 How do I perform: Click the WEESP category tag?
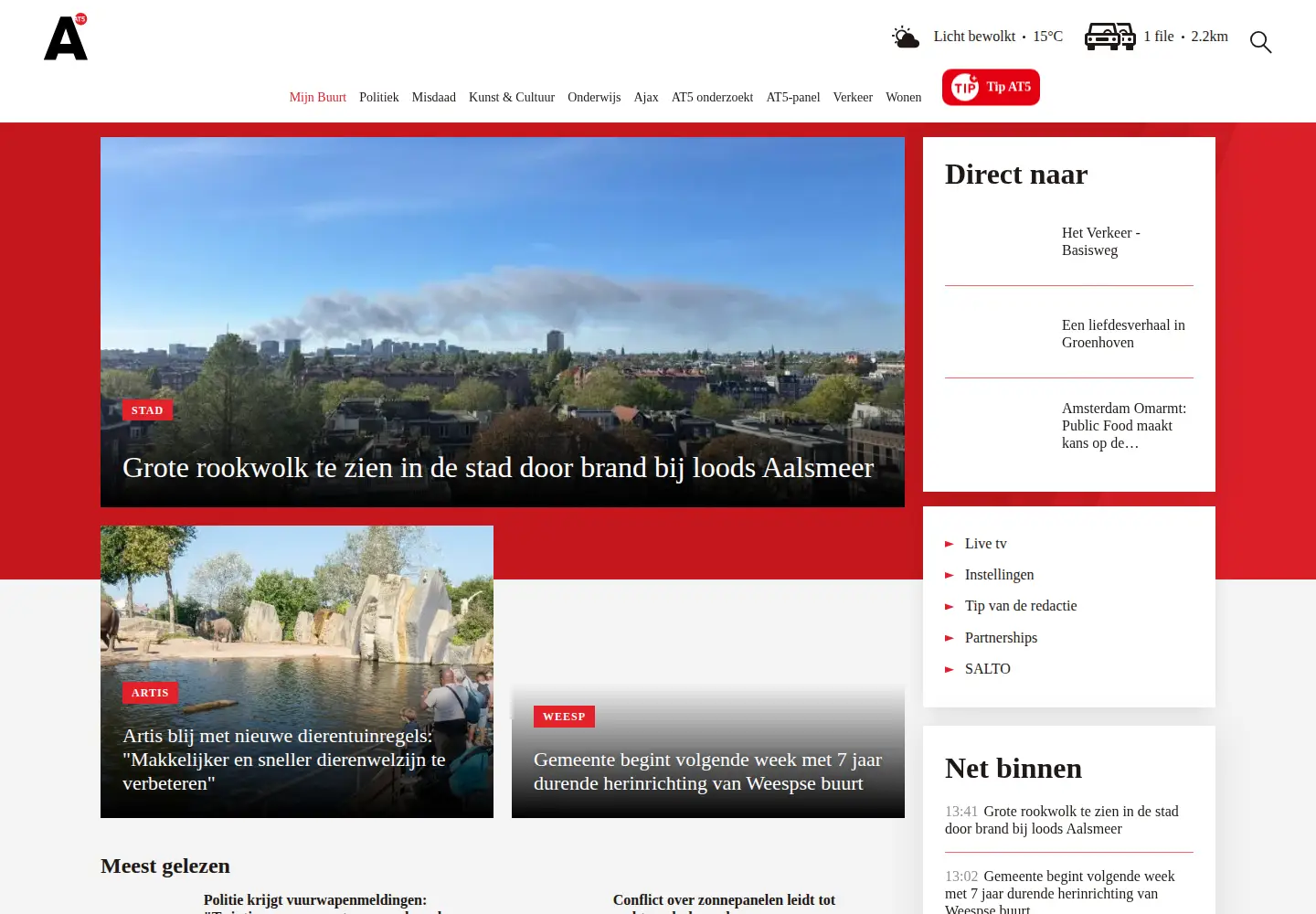(x=564, y=717)
